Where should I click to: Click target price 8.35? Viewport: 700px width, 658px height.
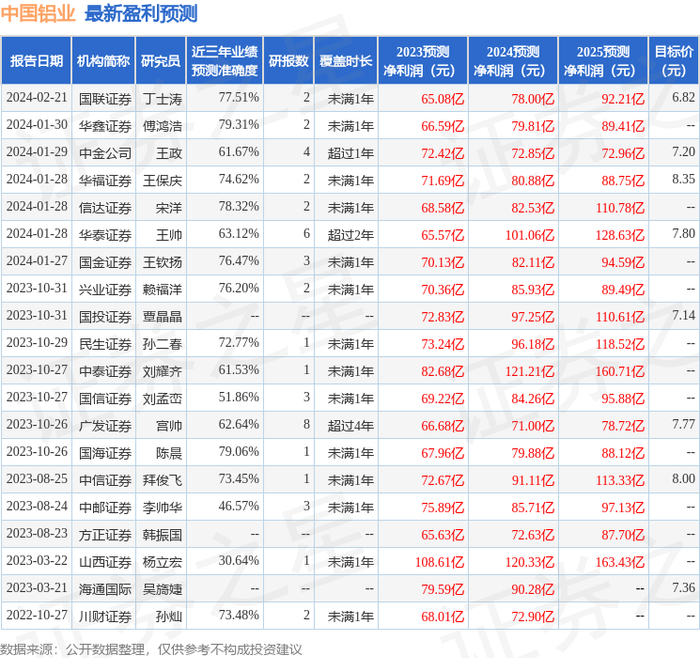coord(683,179)
